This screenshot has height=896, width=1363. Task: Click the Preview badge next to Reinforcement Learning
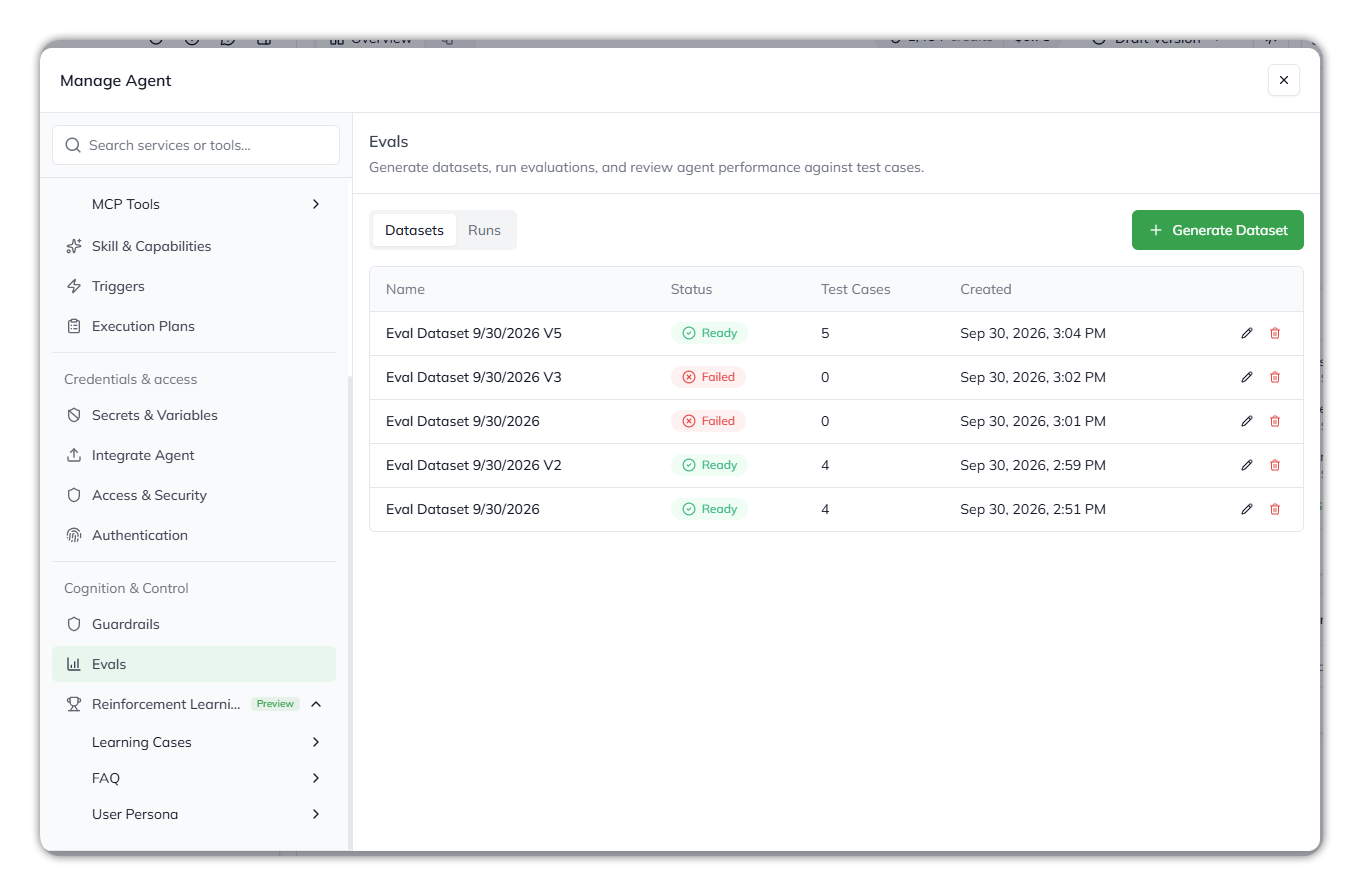275,704
